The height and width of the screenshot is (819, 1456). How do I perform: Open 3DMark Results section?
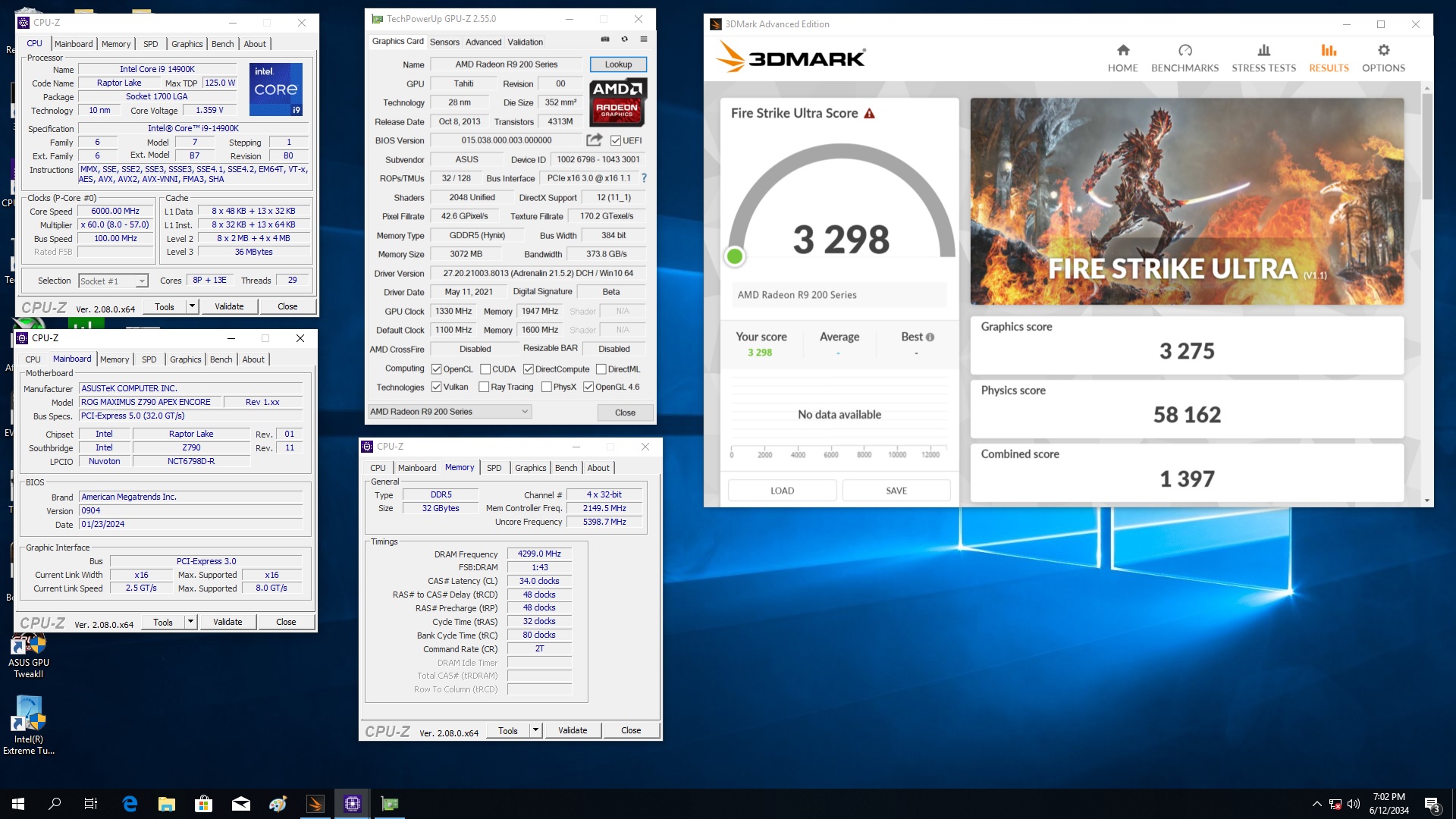[x=1329, y=58]
